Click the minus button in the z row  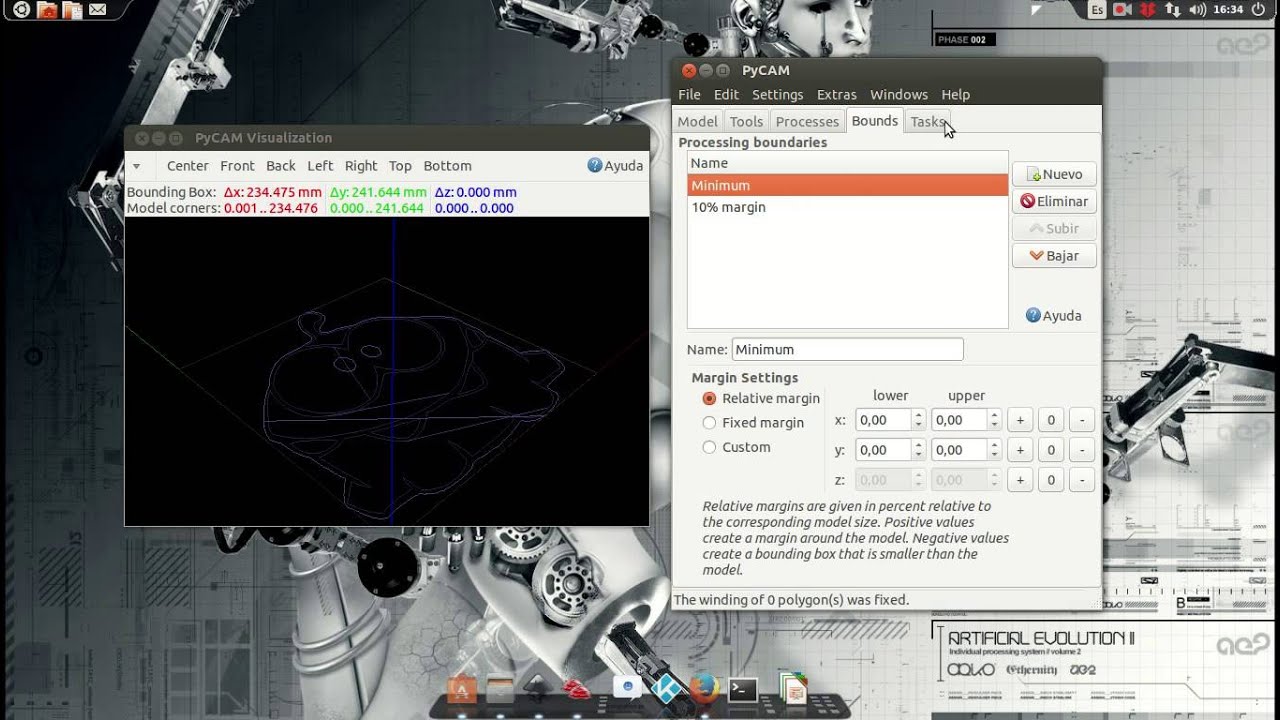point(1081,480)
